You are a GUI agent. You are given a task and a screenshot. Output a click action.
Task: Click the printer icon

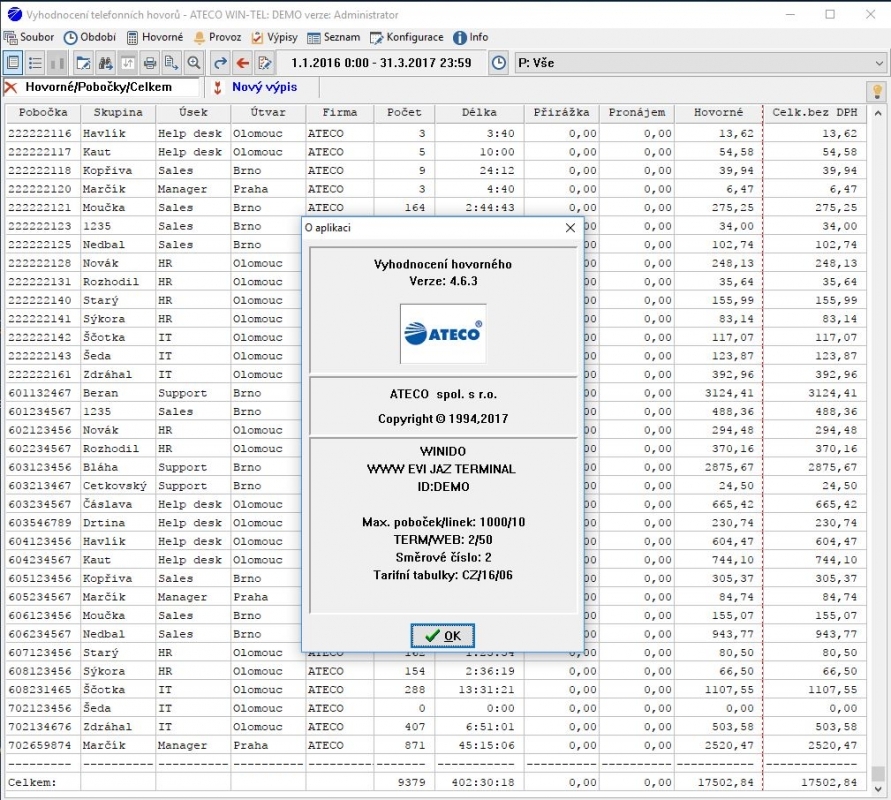150,62
